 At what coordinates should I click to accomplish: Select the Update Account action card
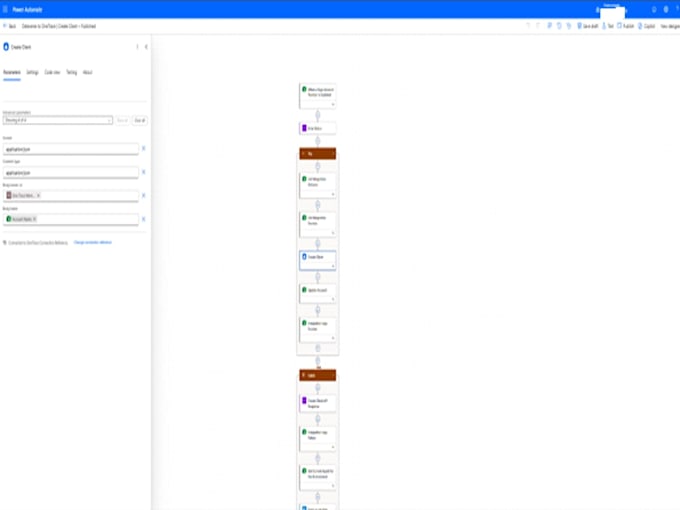coord(317,294)
